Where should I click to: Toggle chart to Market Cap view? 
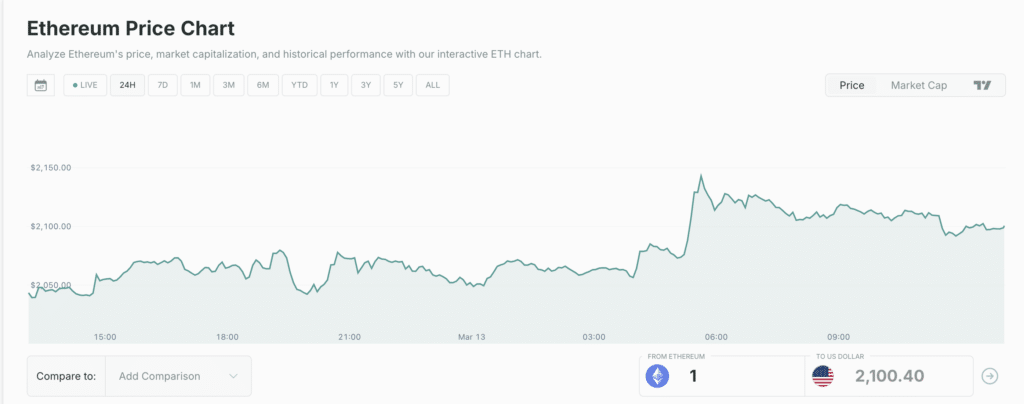coord(918,85)
